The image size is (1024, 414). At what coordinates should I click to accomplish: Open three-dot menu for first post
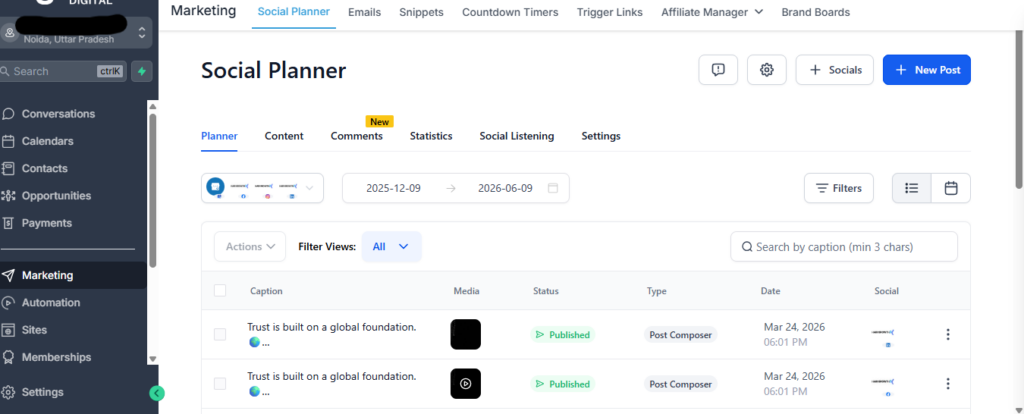(x=948, y=334)
